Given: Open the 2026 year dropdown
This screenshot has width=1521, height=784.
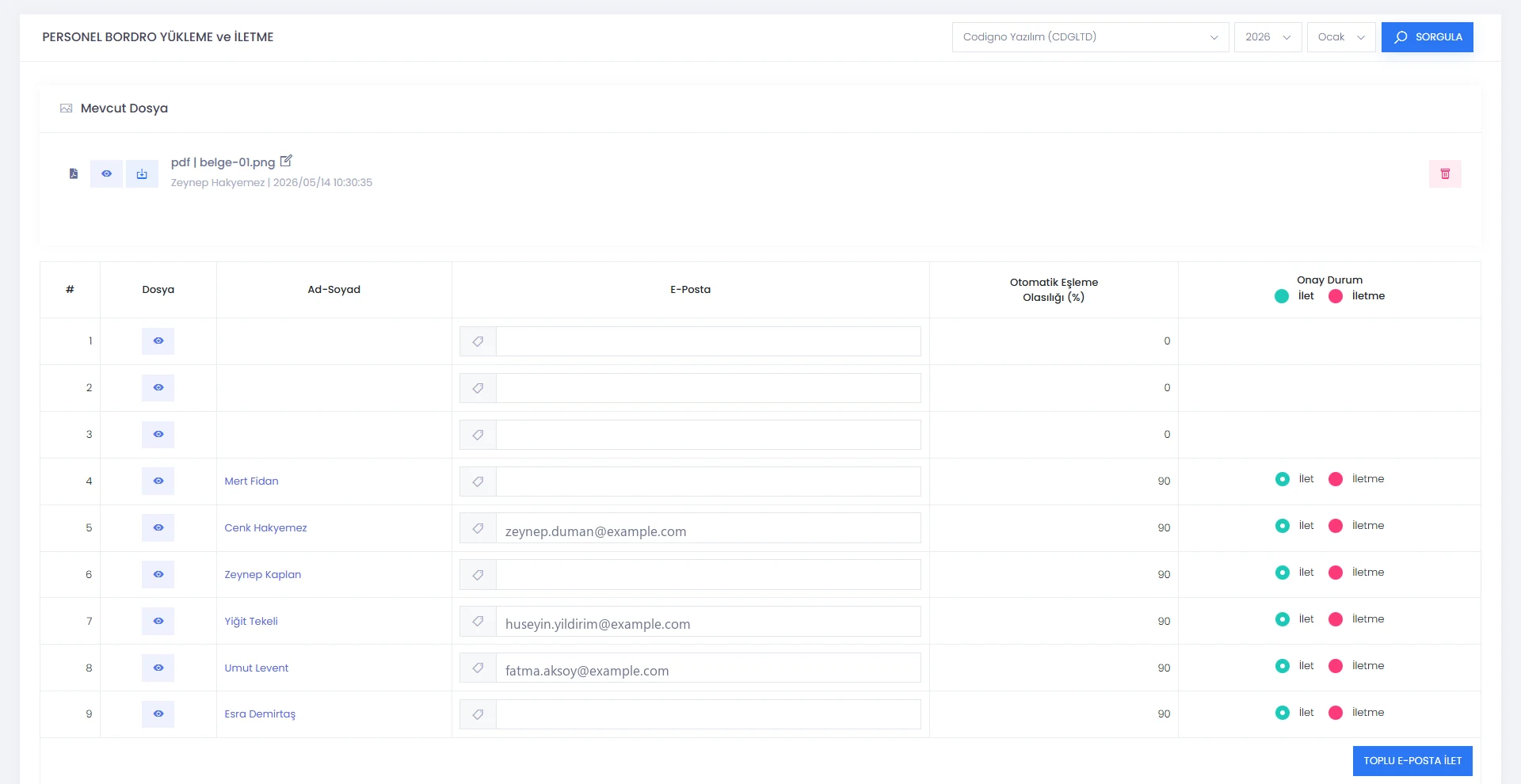Looking at the screenshot, I should 1267,37.
